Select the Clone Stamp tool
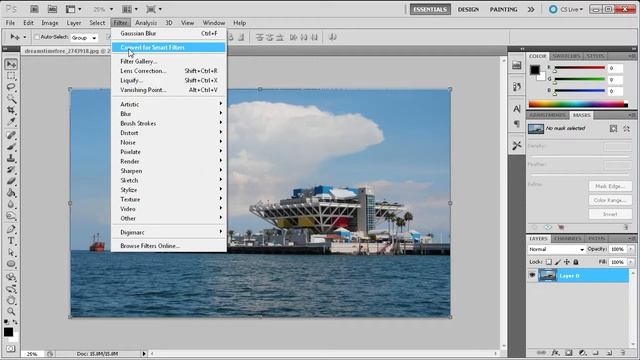640x360 pixels. [x=11, y=158]
